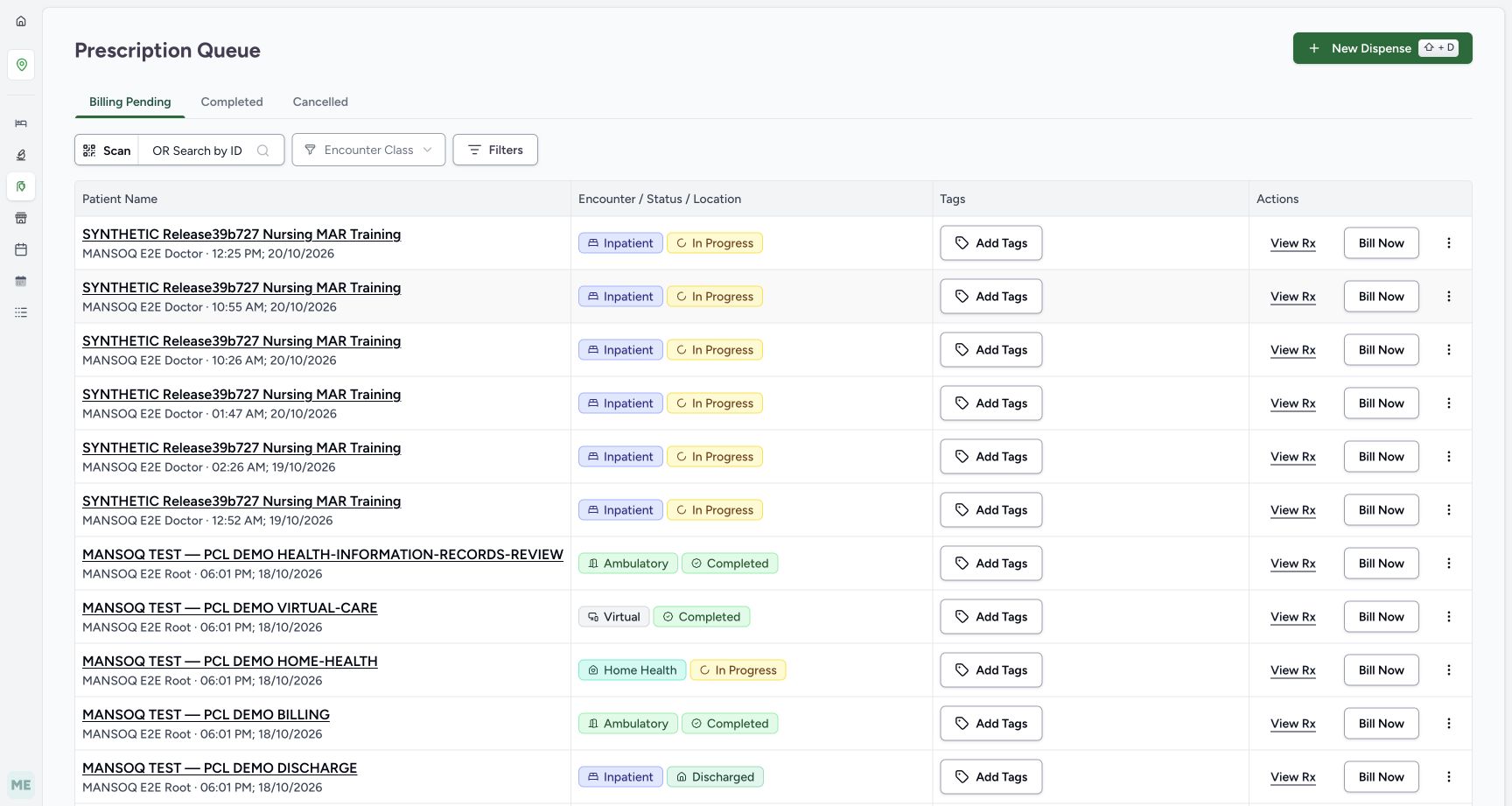Image resolution: width=1512 pixels, height=806 pixels.
Task: Click the ME avatar in sidebar
Action: coord(21,785)
